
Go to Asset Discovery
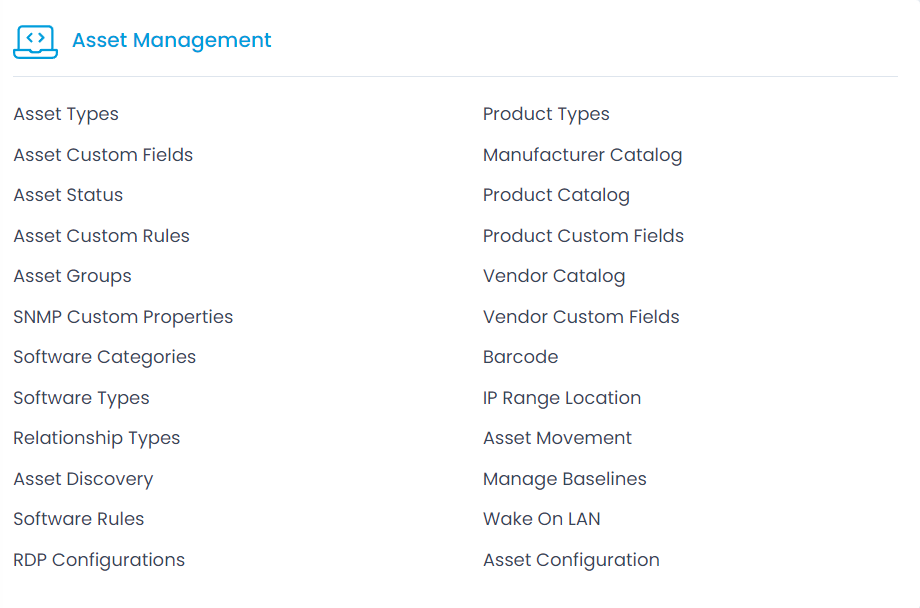click(x=83, y=479)
